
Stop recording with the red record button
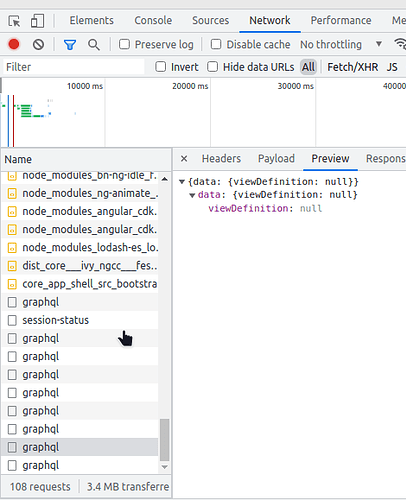click(14, 44)
